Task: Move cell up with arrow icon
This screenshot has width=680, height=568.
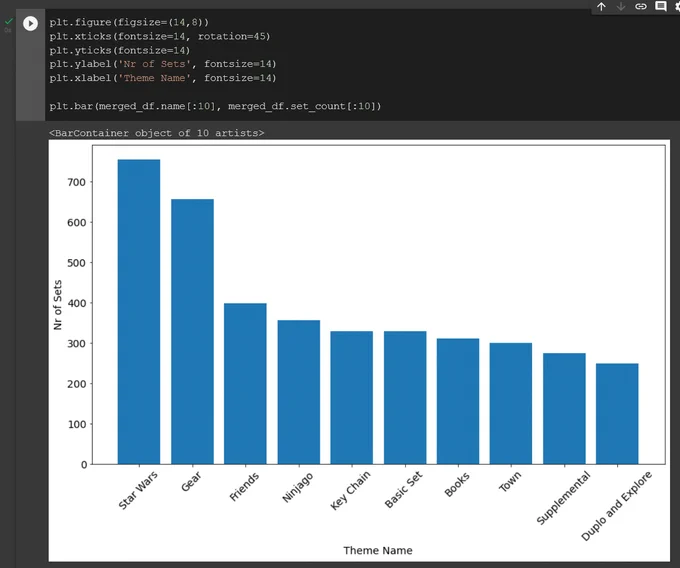Action: point(601,7)
